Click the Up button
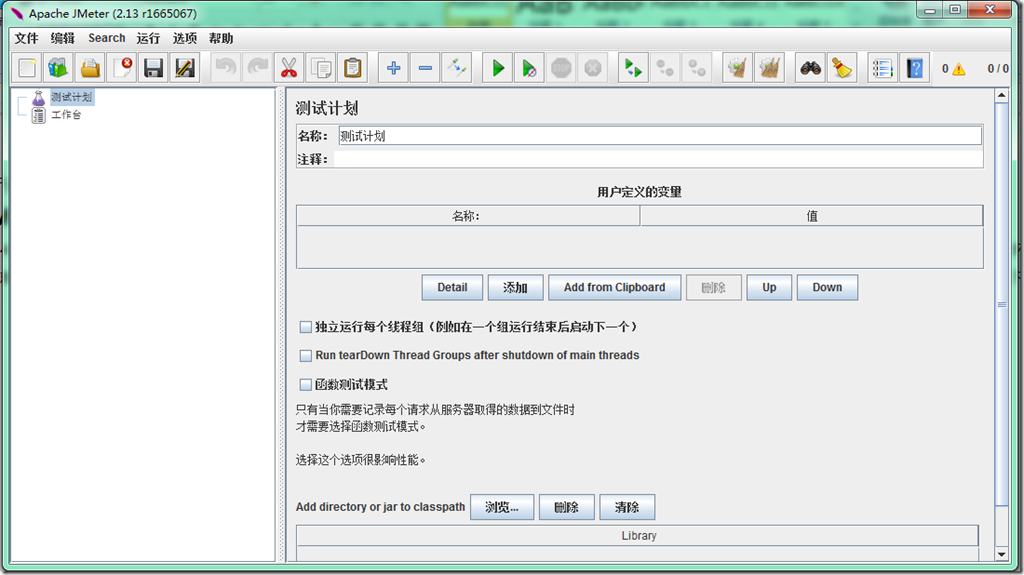The height and width of the screenshot is (575, 1024). (x=769, y=288)
